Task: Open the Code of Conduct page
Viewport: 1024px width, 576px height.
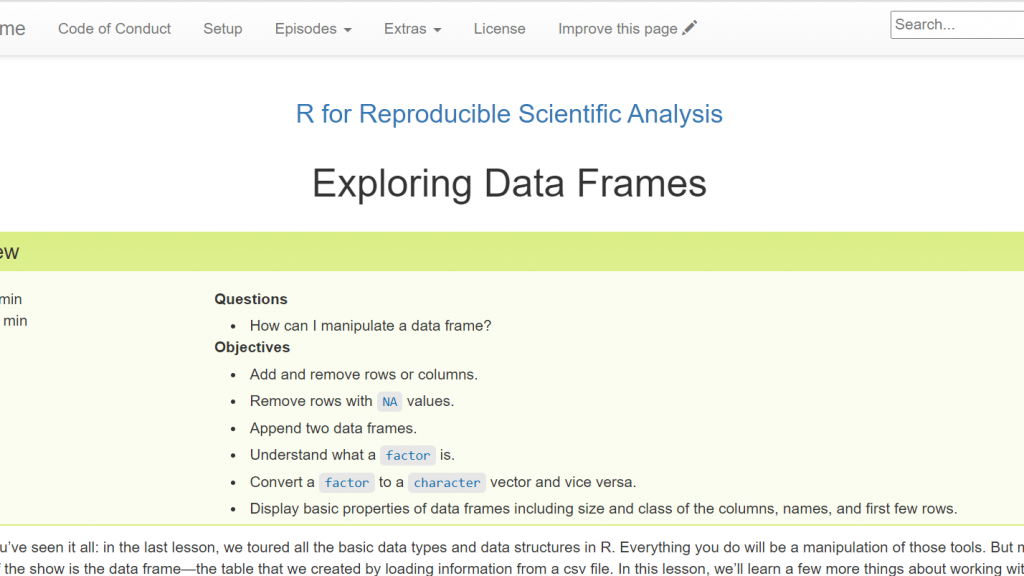Action: point(114,29)
